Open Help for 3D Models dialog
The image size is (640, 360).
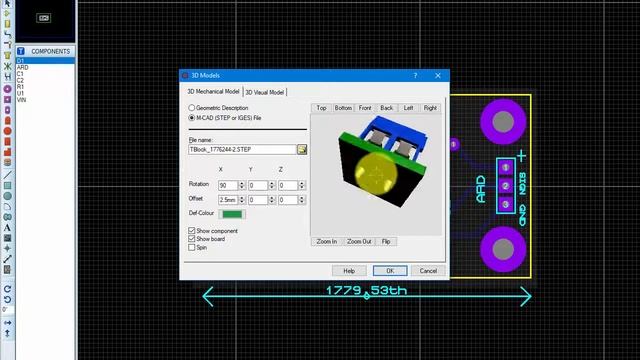349,271
